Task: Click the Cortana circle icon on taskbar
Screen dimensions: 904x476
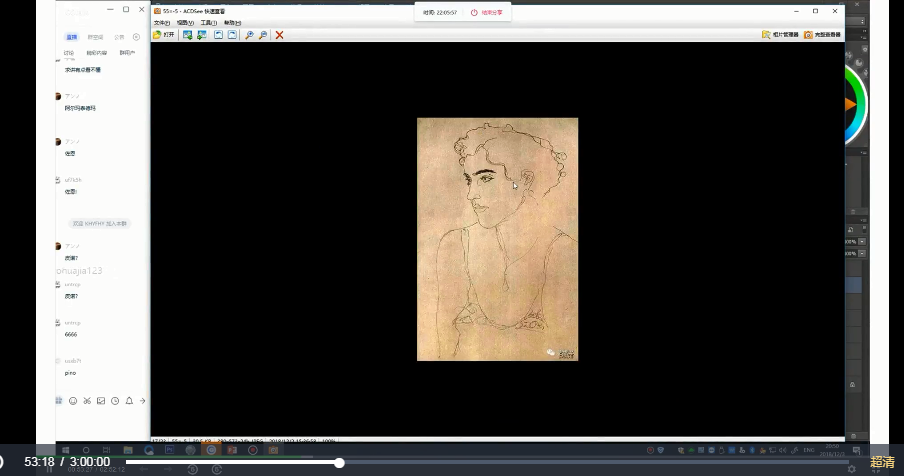Action: [86, 450]
